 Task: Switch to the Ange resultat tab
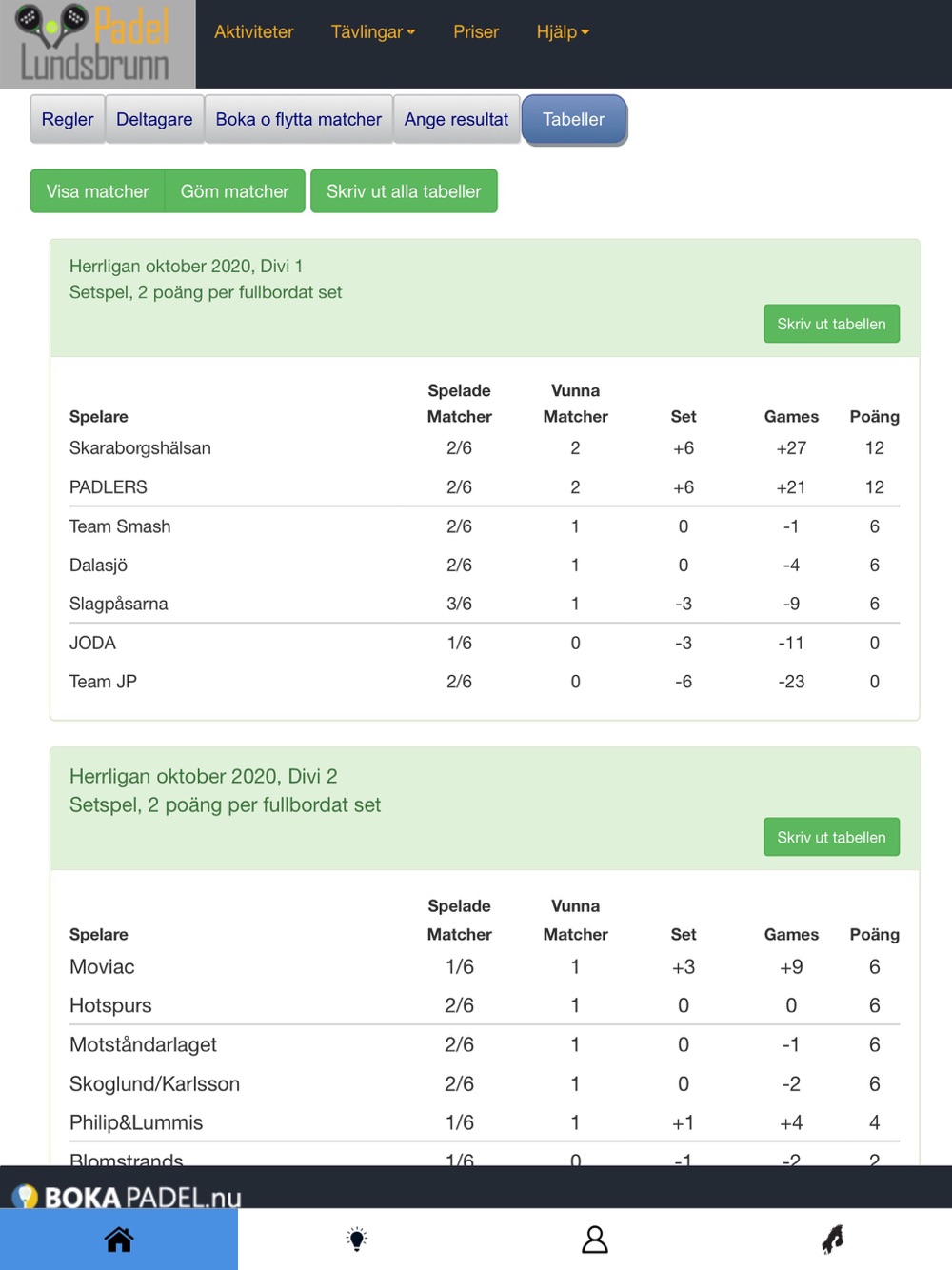456,120
